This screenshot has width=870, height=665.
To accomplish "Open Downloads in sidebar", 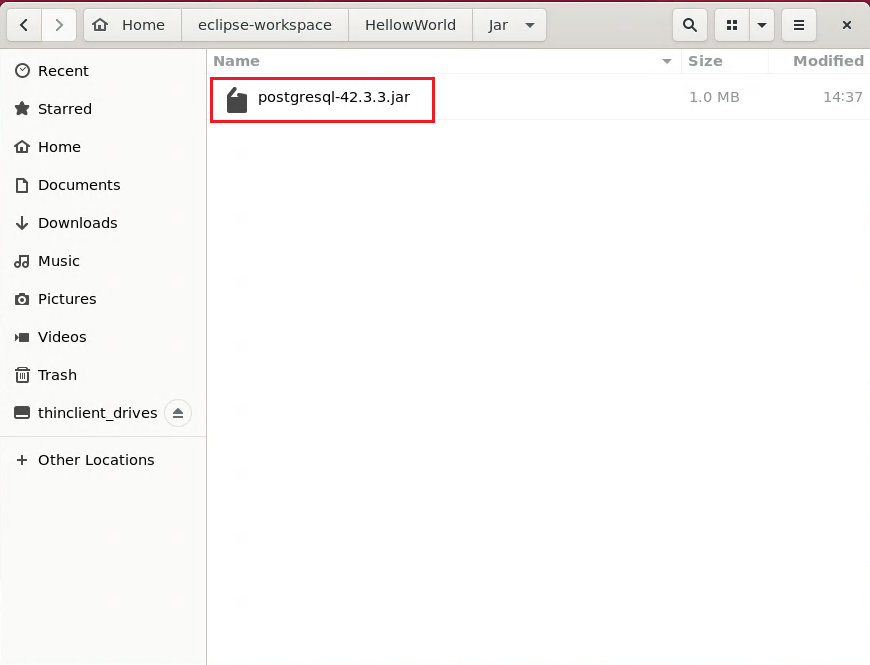I will coord(103,223).
